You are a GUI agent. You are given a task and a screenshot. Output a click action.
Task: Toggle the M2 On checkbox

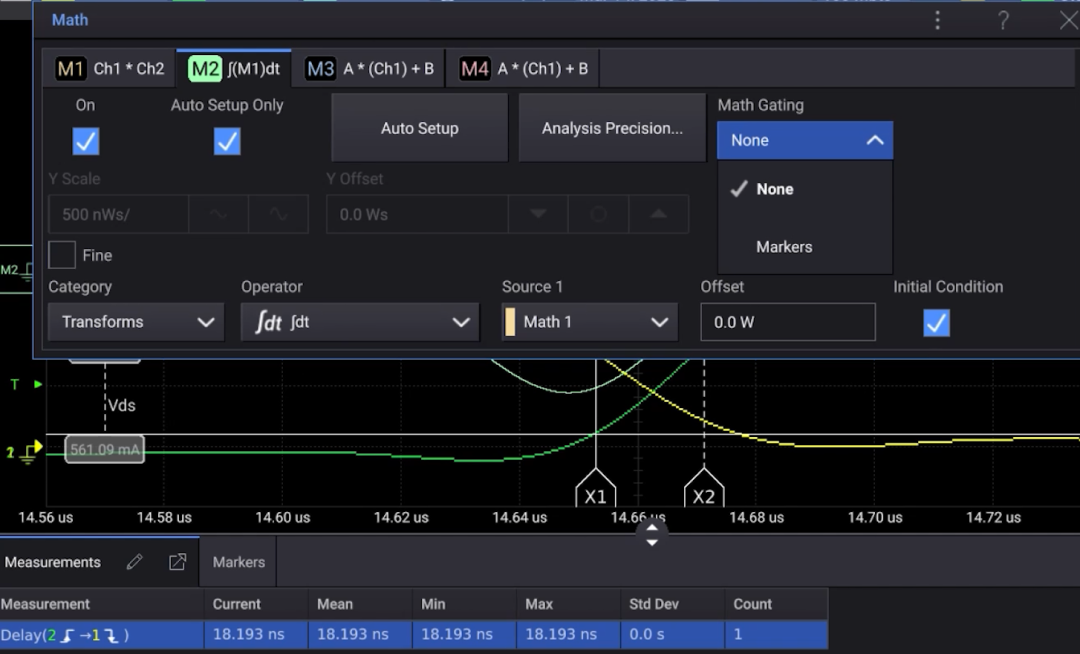86,141
